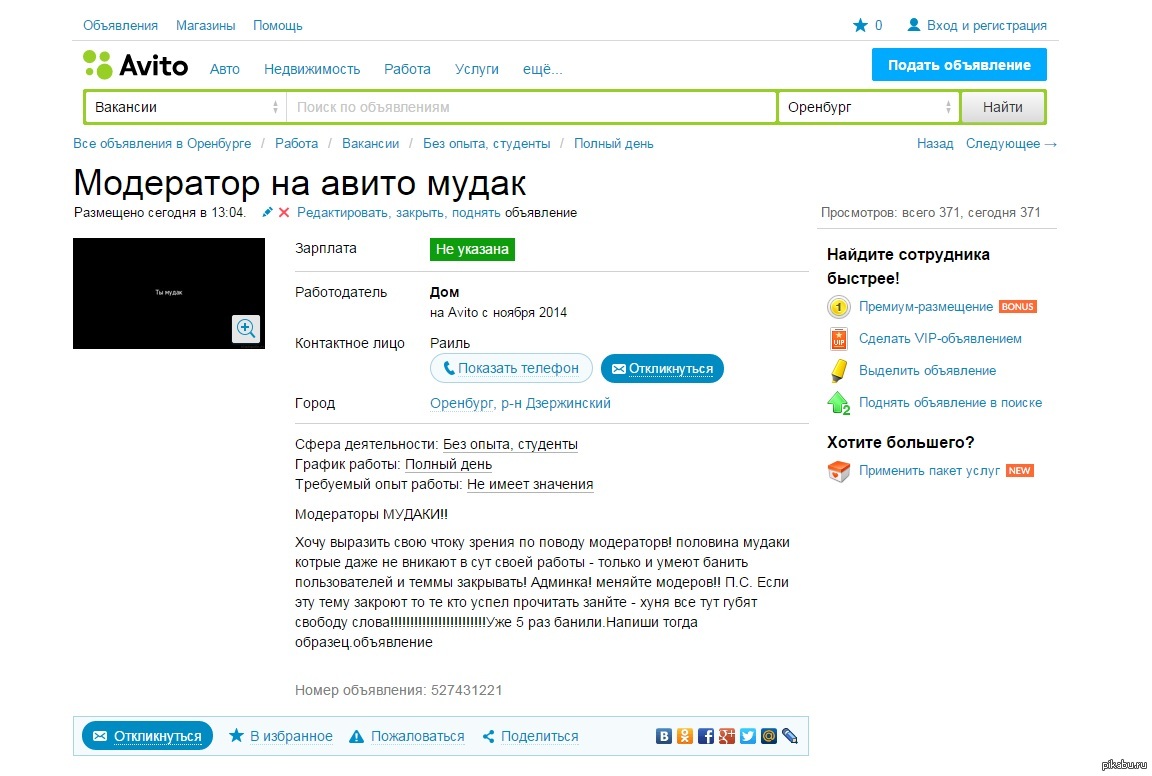Image resolution: width=1152 pixels, height=776 pixels.
Task: Go to Магазины top link
Action: click(206, 26)
